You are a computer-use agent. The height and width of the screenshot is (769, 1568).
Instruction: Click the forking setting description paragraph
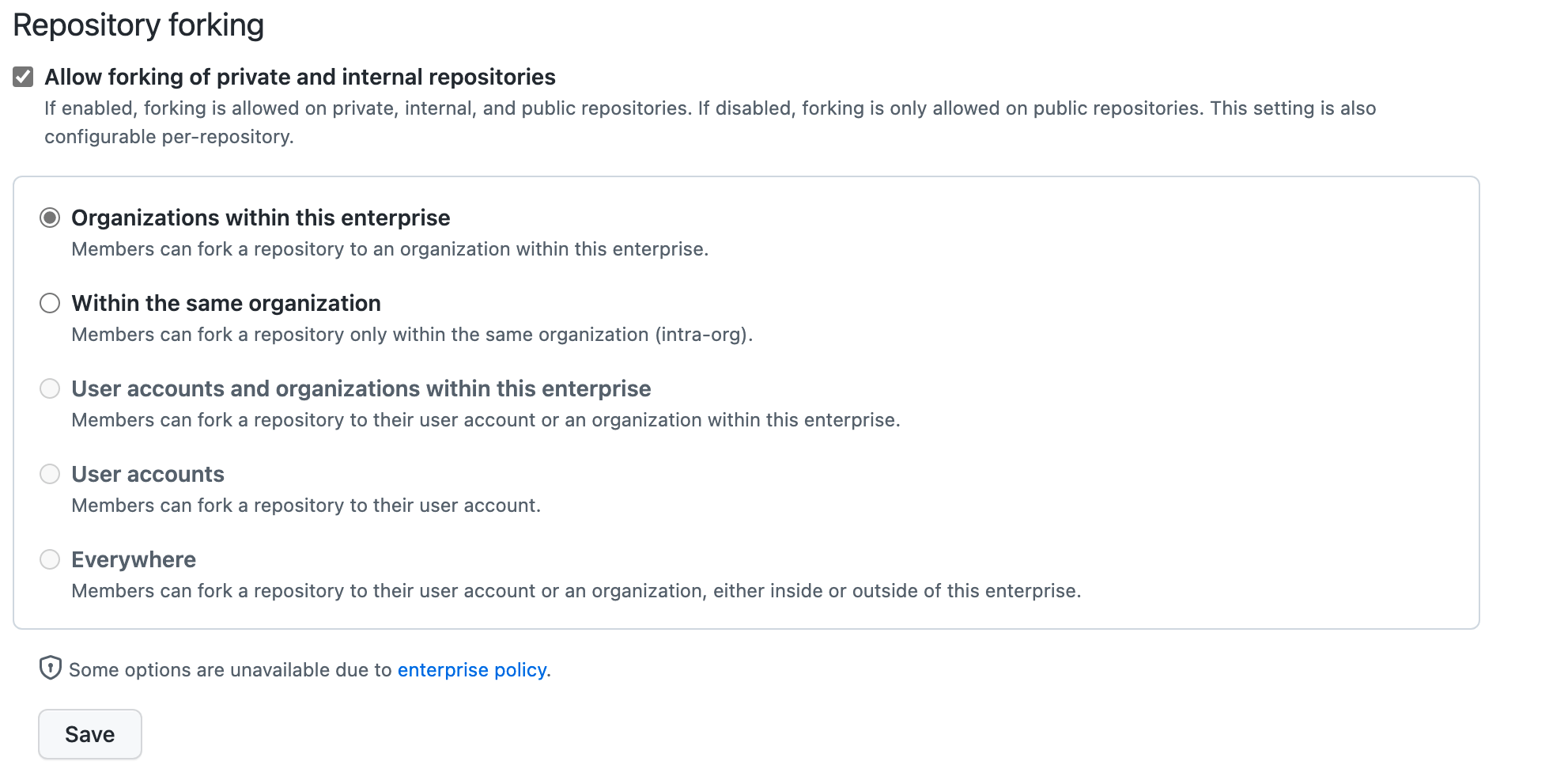click(x=710, y=123)
